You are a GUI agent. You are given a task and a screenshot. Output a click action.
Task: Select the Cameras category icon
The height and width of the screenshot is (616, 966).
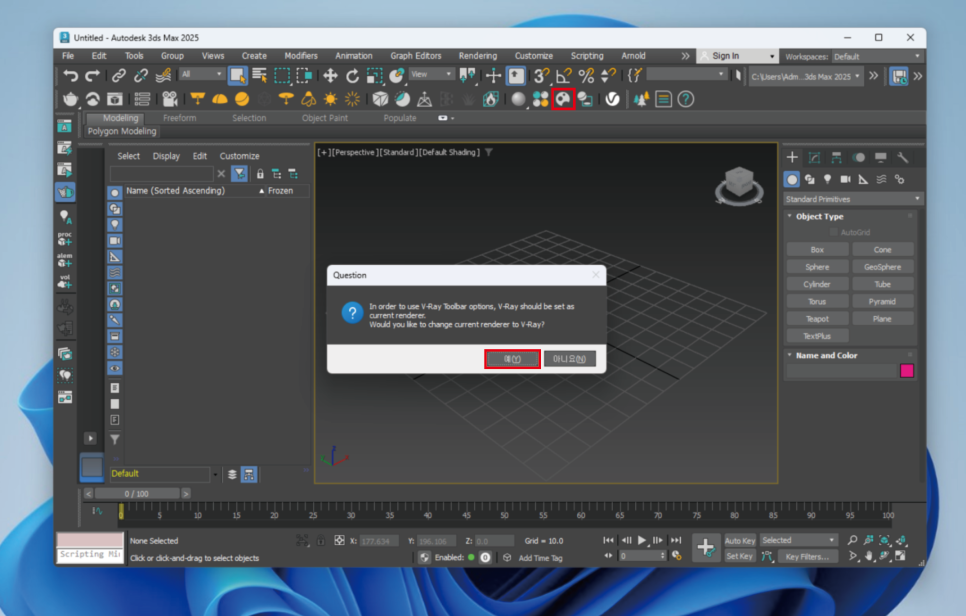click(x=845, y=179)
